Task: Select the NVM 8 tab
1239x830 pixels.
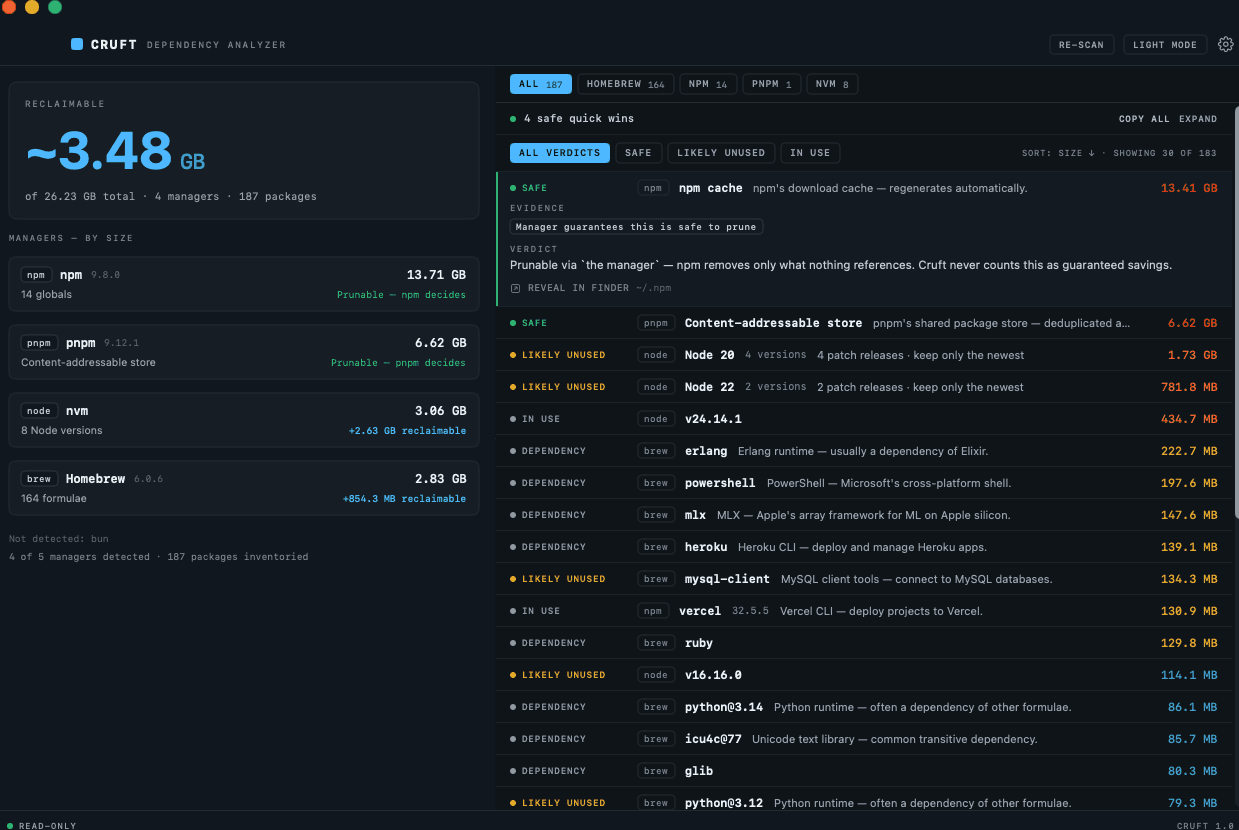Action: [832, 85]
